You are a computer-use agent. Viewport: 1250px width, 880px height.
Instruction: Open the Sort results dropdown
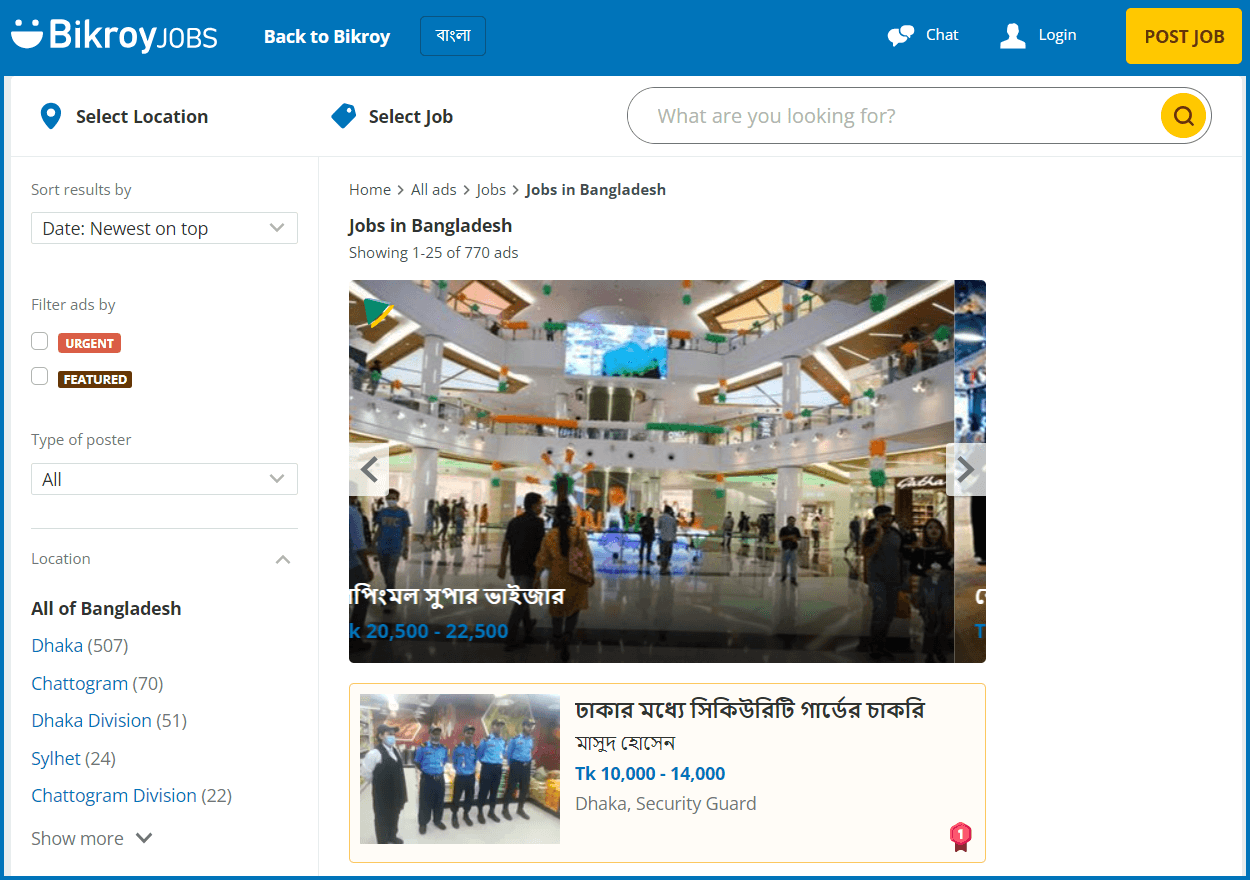click(x=164, y=228)
